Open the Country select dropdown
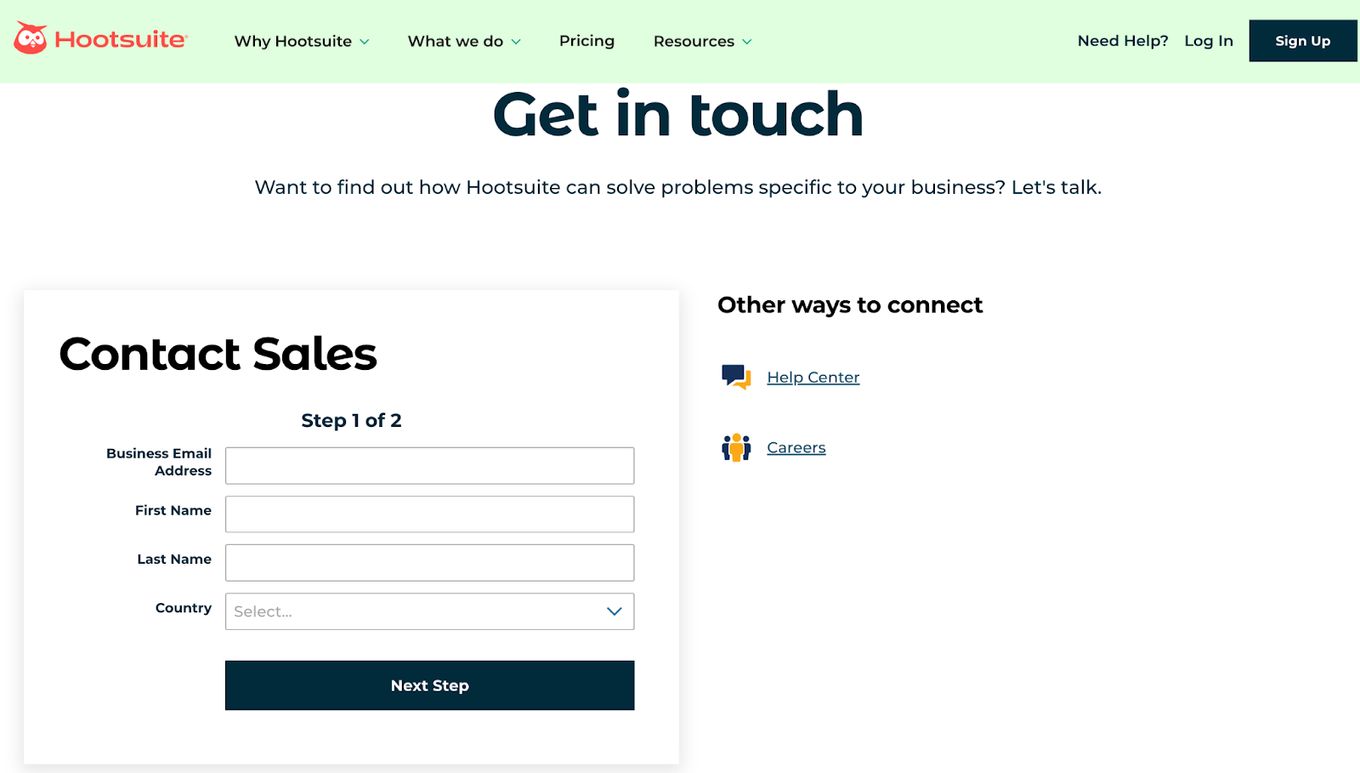 [x=430, y=611]
